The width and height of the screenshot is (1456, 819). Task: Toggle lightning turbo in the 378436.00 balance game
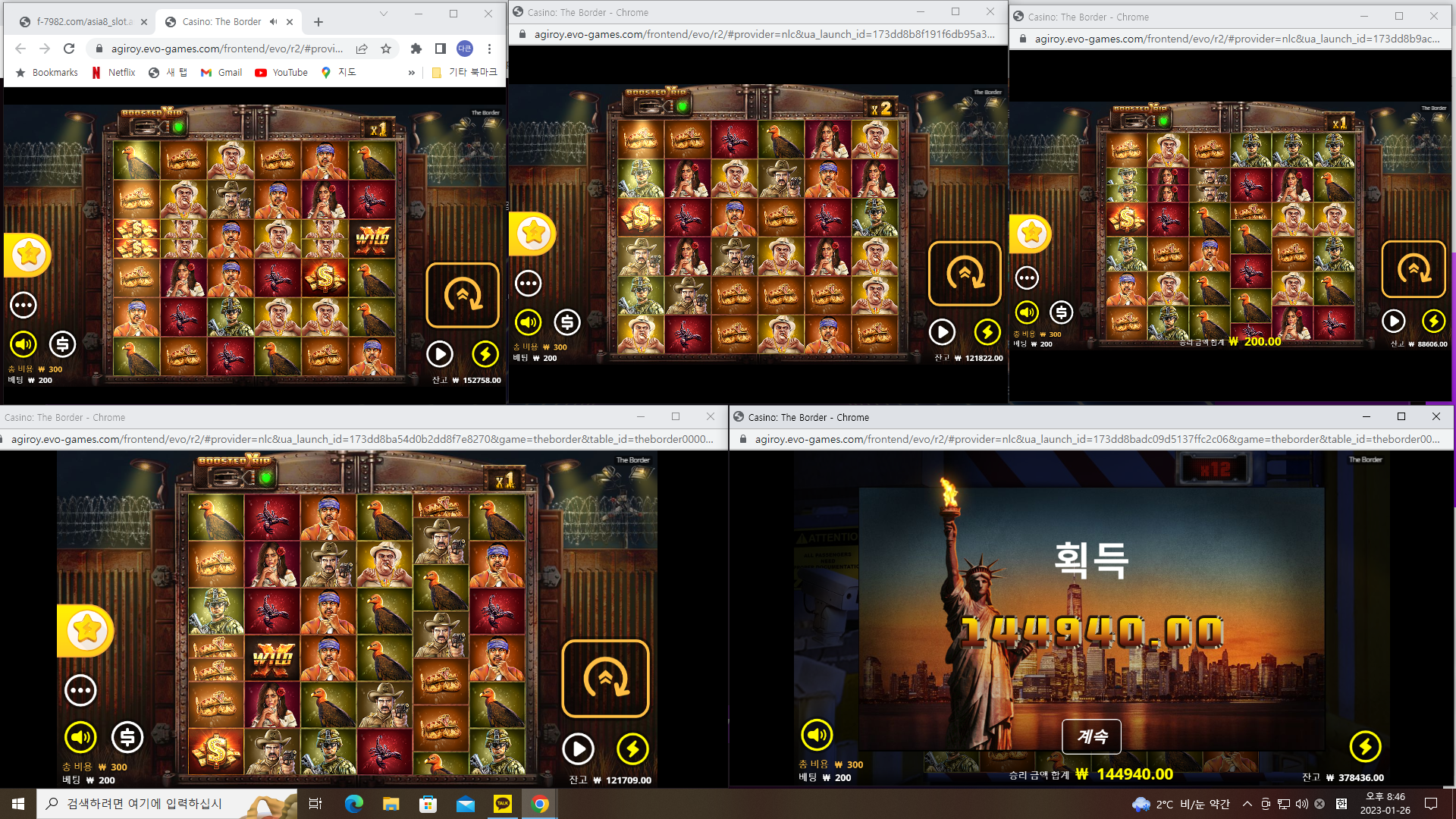point(1365,746)
